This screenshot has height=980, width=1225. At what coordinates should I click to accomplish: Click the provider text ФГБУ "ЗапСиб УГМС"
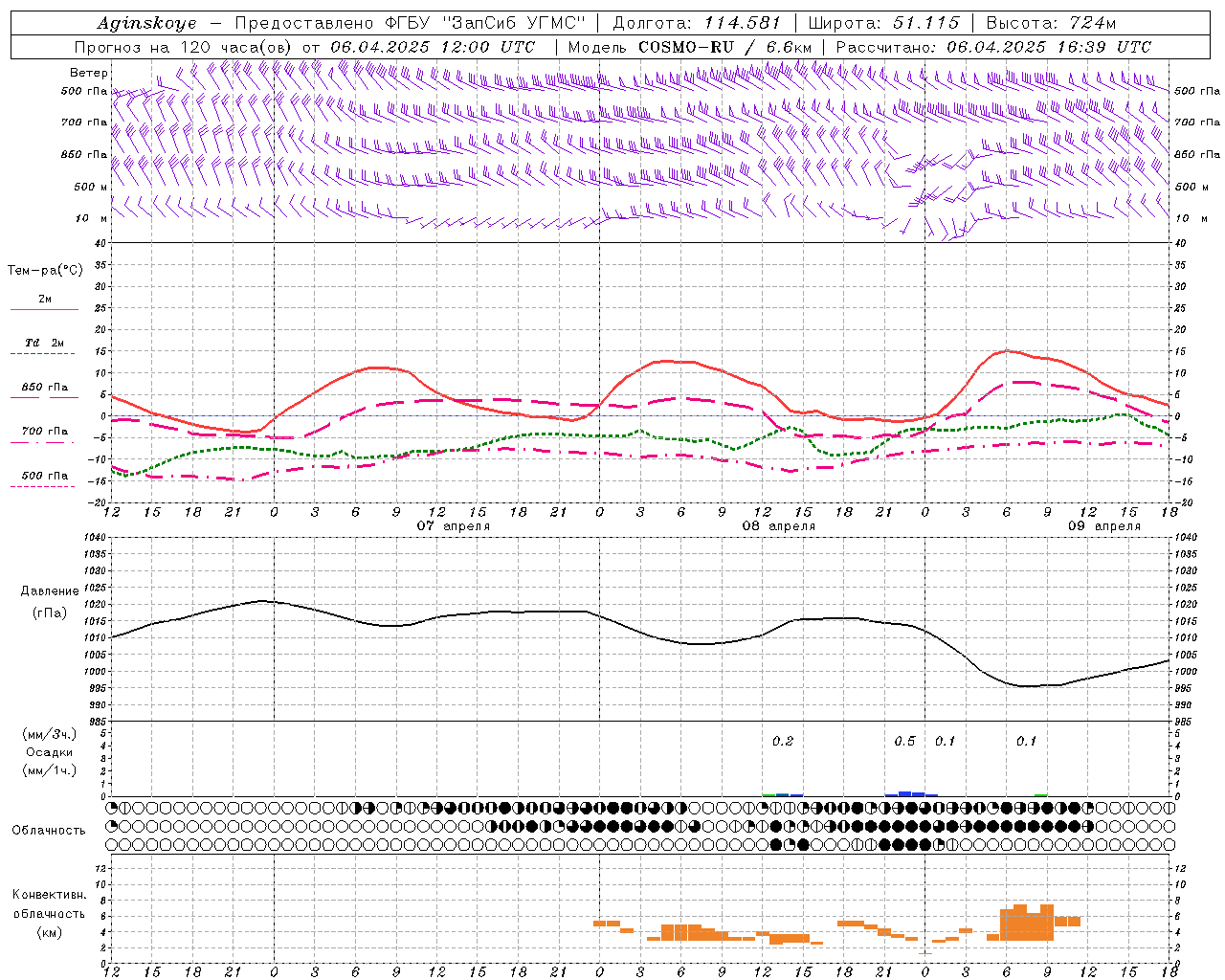coord(486,23)
